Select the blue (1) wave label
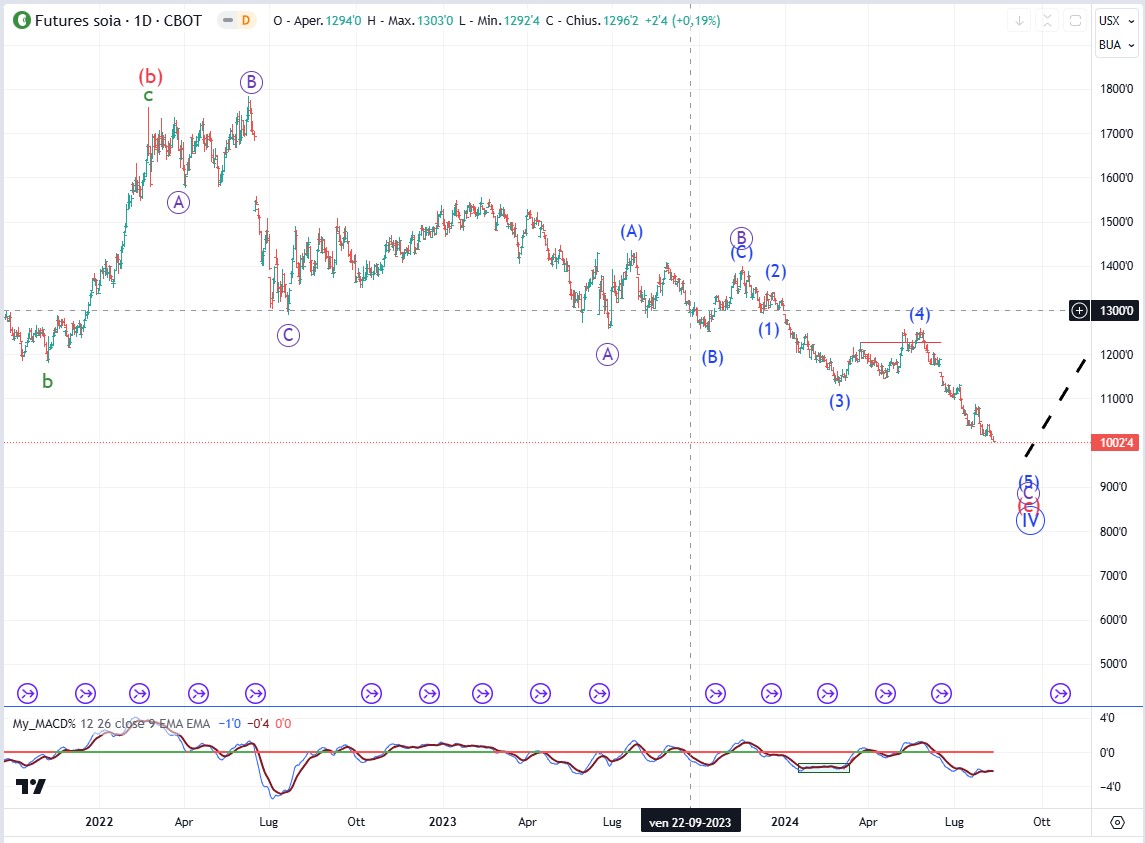The height and width of the screenshot is (843, 1145). click(x=768, y=329)
